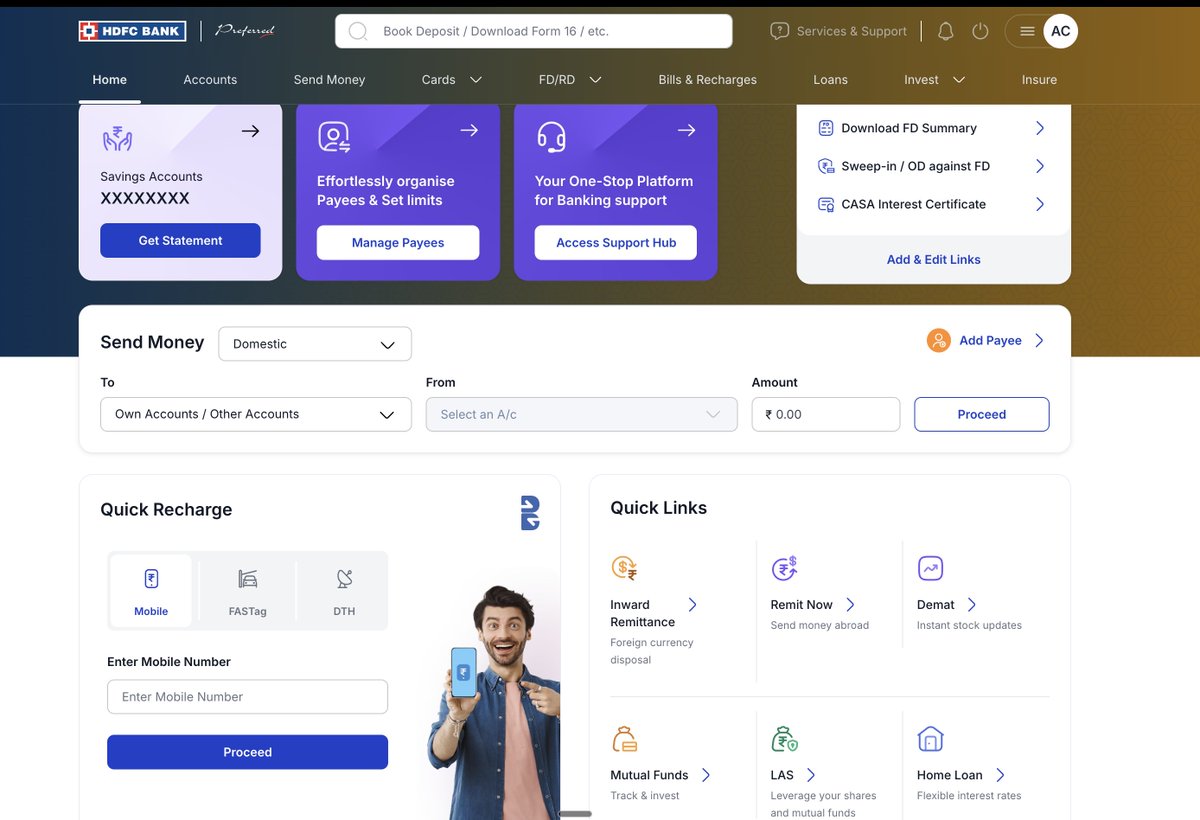Click the power logout icon
This screenshot has height=820, width=1200.
click(x=980, y=31)
